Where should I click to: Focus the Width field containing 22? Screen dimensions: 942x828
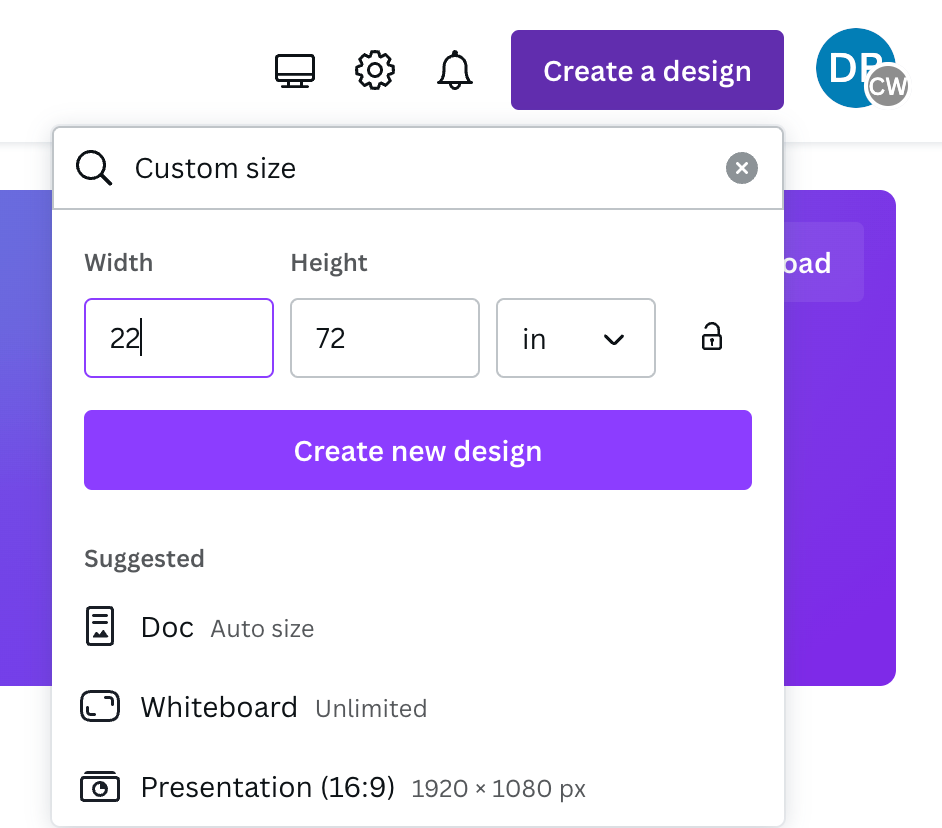tap(179, 338)
